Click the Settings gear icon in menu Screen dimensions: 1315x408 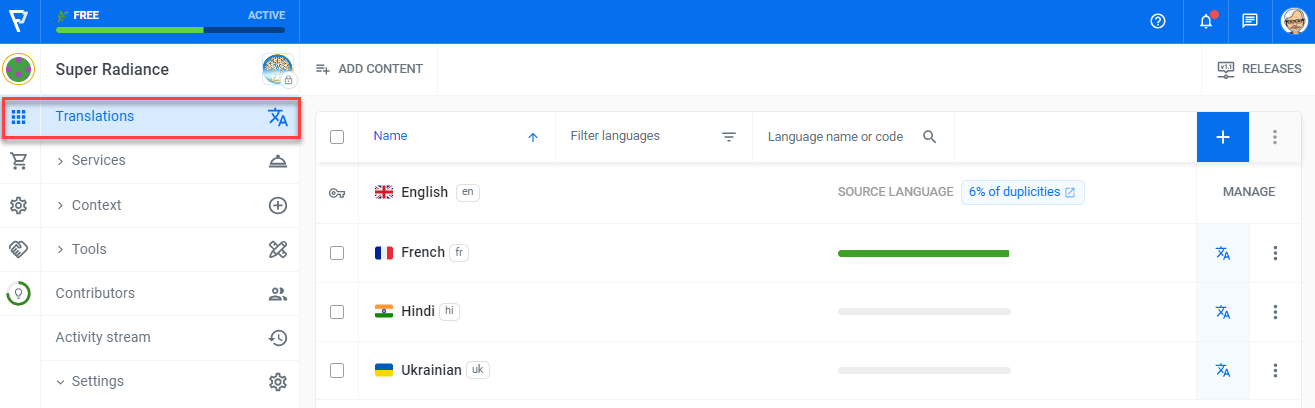click(278, 382)
